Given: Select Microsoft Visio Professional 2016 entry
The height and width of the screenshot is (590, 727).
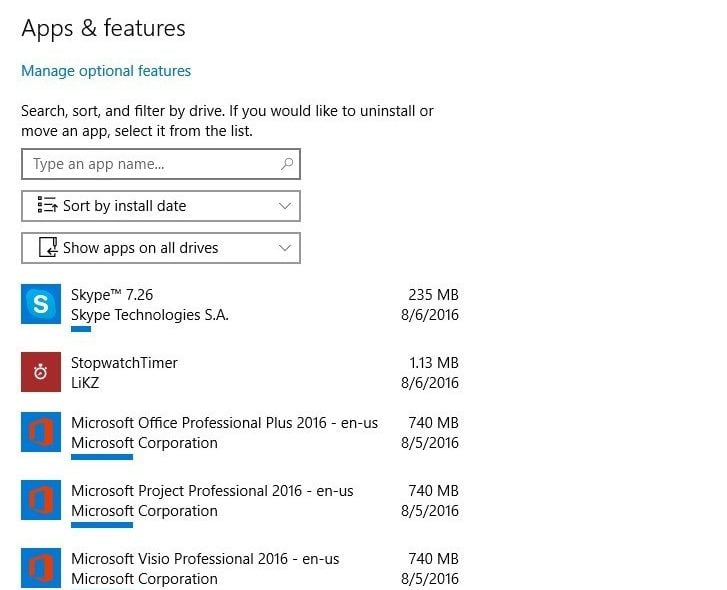Looking at the screenshot, I should (x=240, y=568).
